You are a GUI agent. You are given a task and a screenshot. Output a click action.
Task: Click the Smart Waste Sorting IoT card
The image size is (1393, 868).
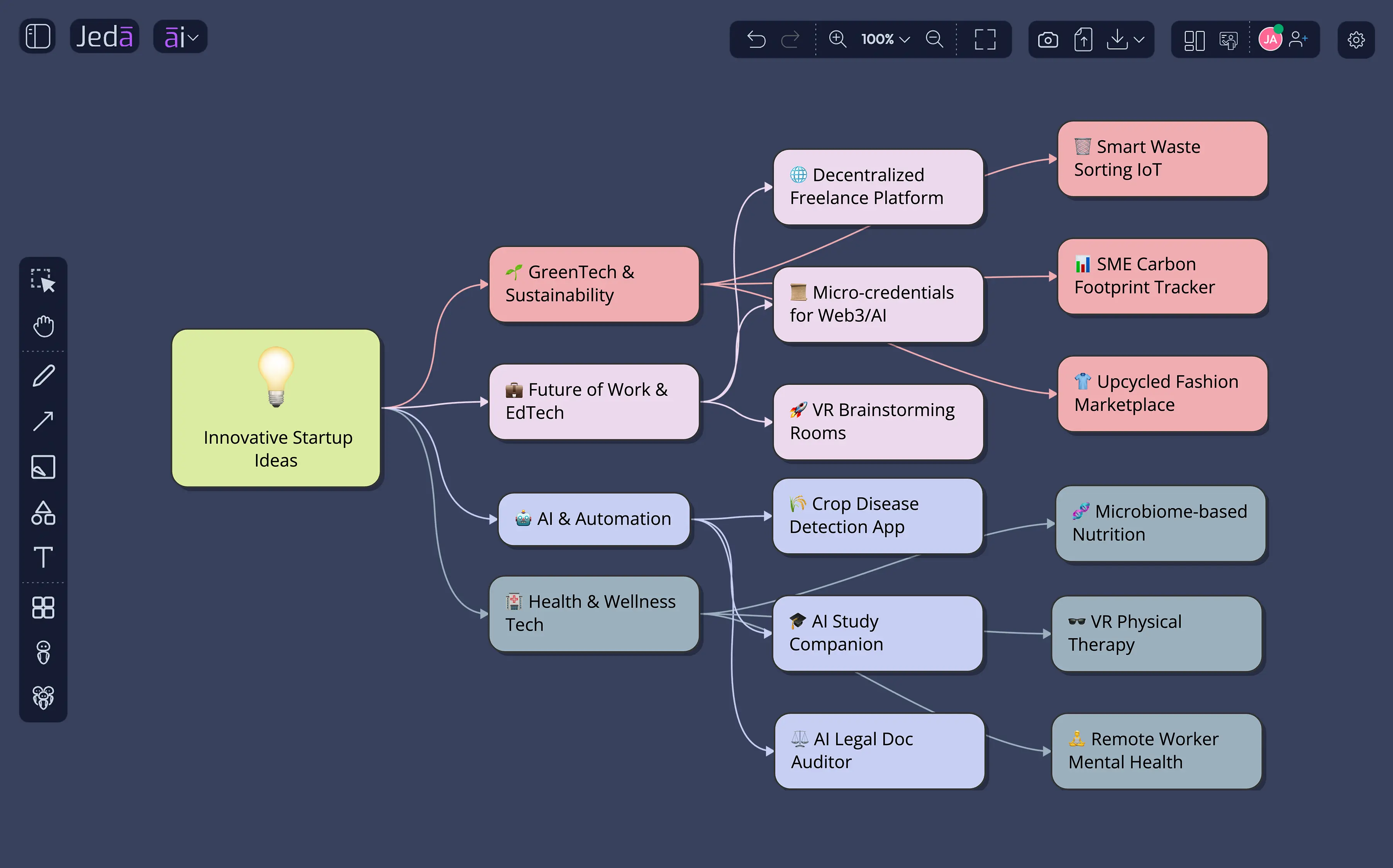click(x=1163, y=159)
